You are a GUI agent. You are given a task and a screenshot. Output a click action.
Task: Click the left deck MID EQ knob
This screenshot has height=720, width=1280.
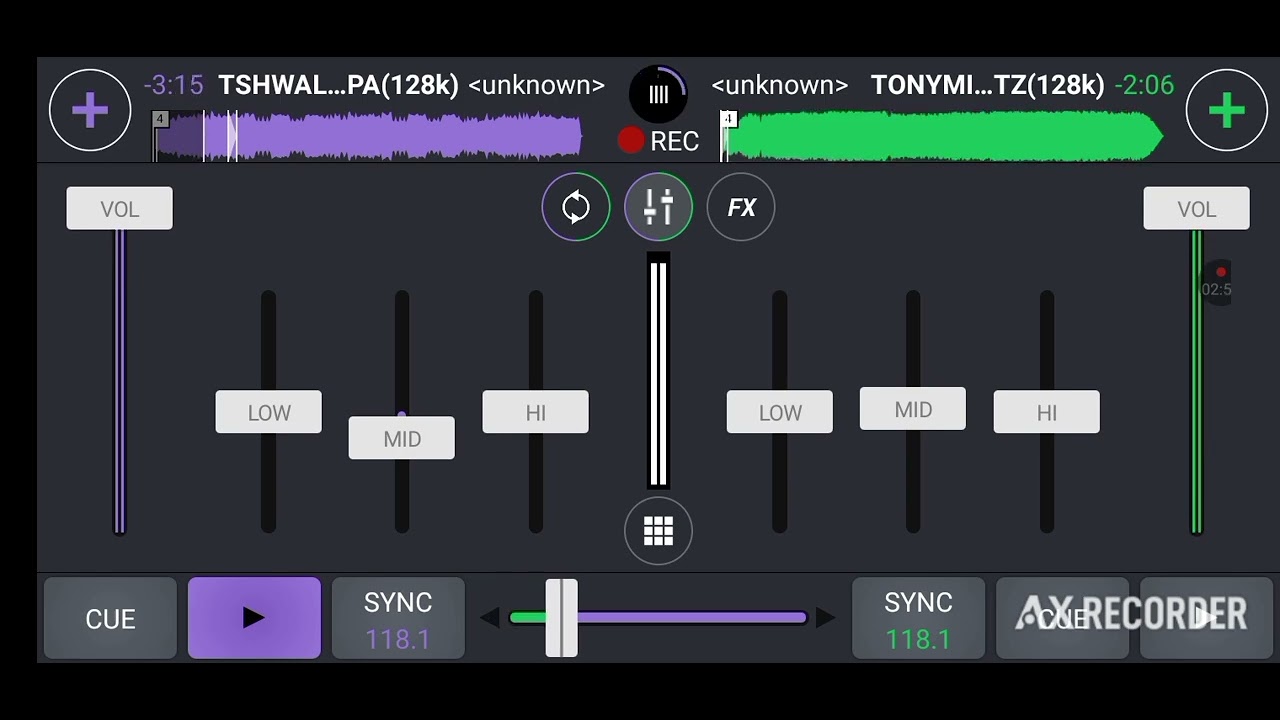(x=401, y=438)
